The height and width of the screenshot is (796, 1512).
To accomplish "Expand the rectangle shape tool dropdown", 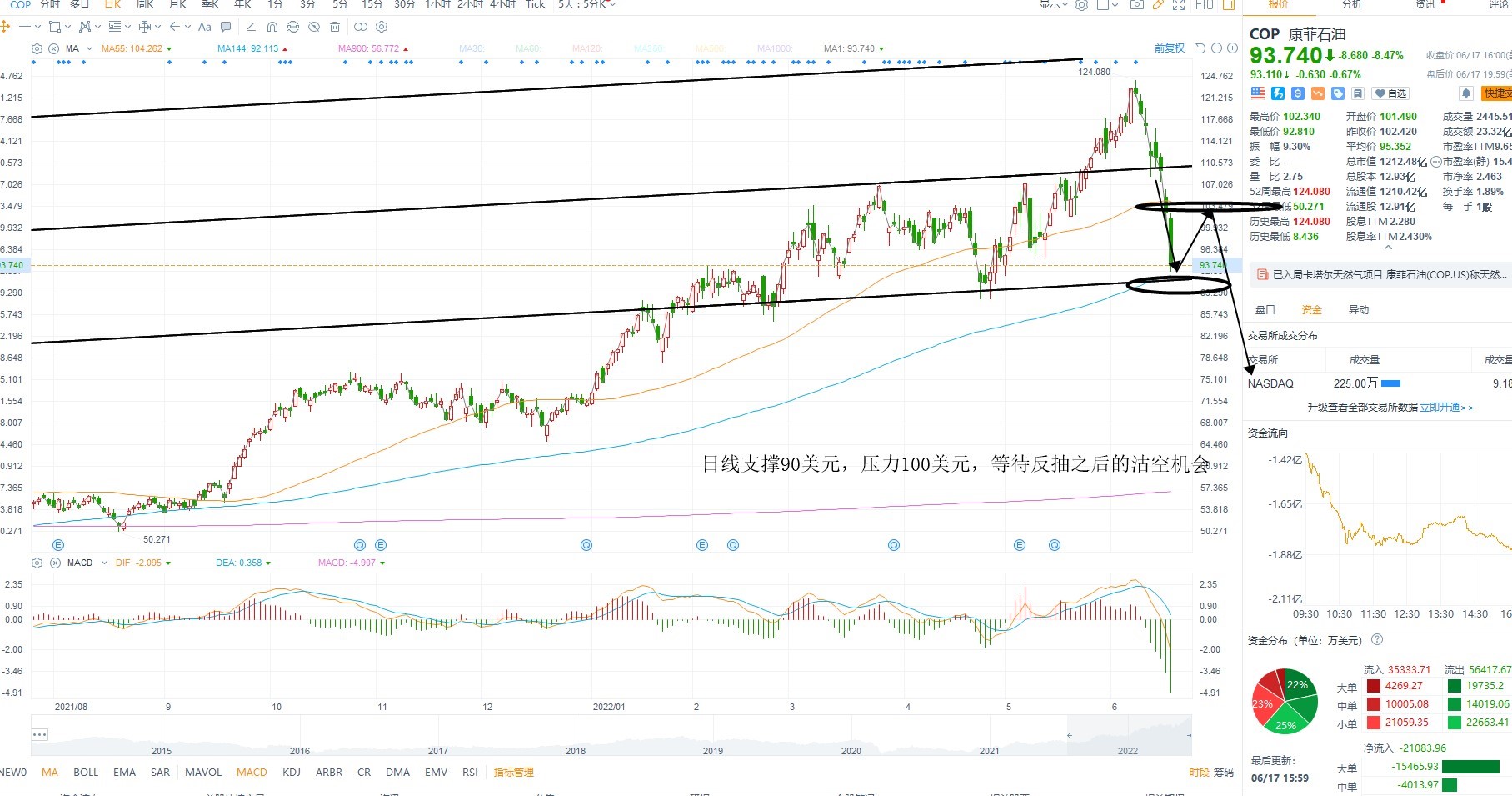I will point(67,27).
